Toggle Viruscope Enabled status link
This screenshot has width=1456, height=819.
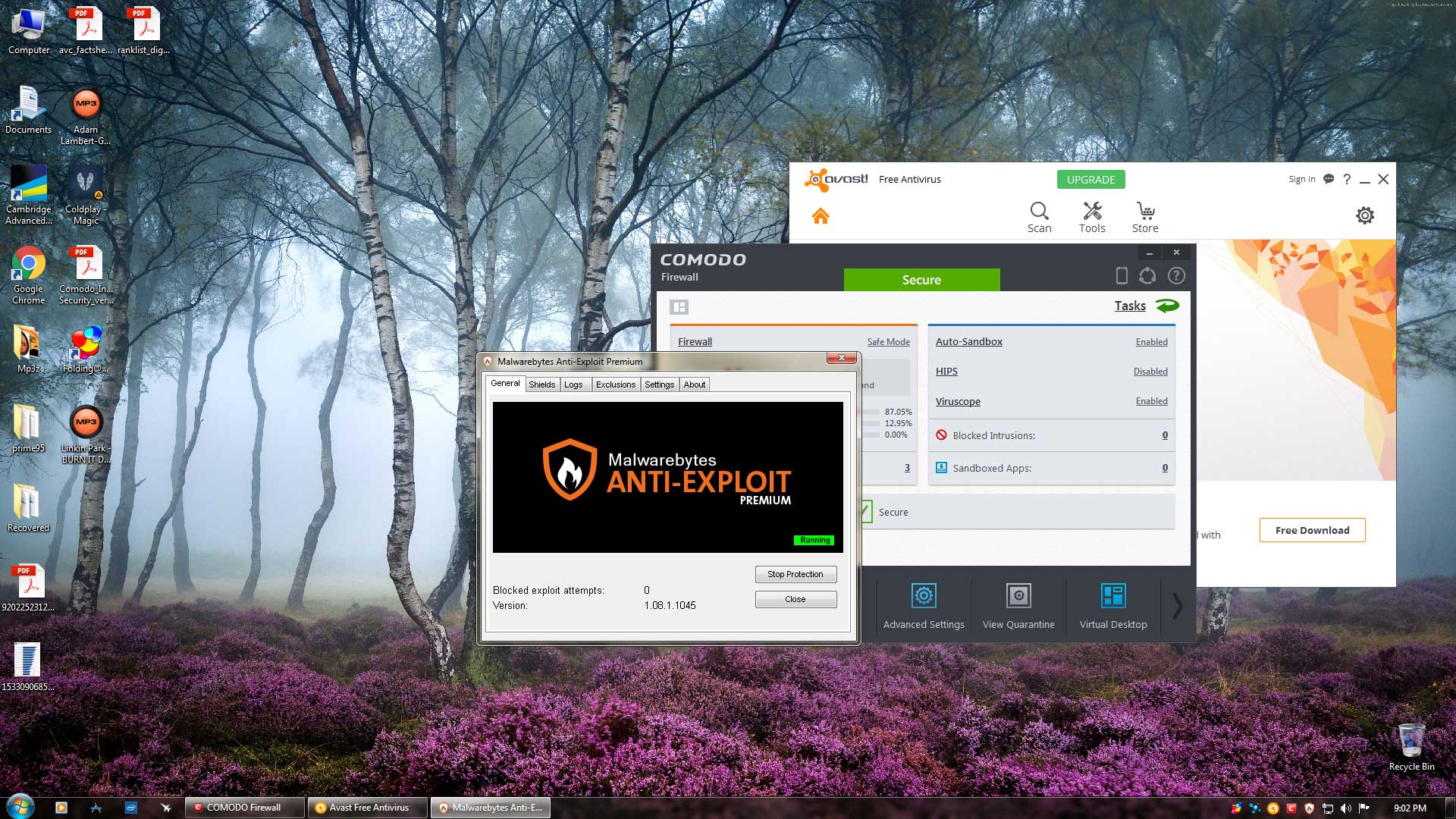point(1150,401)
